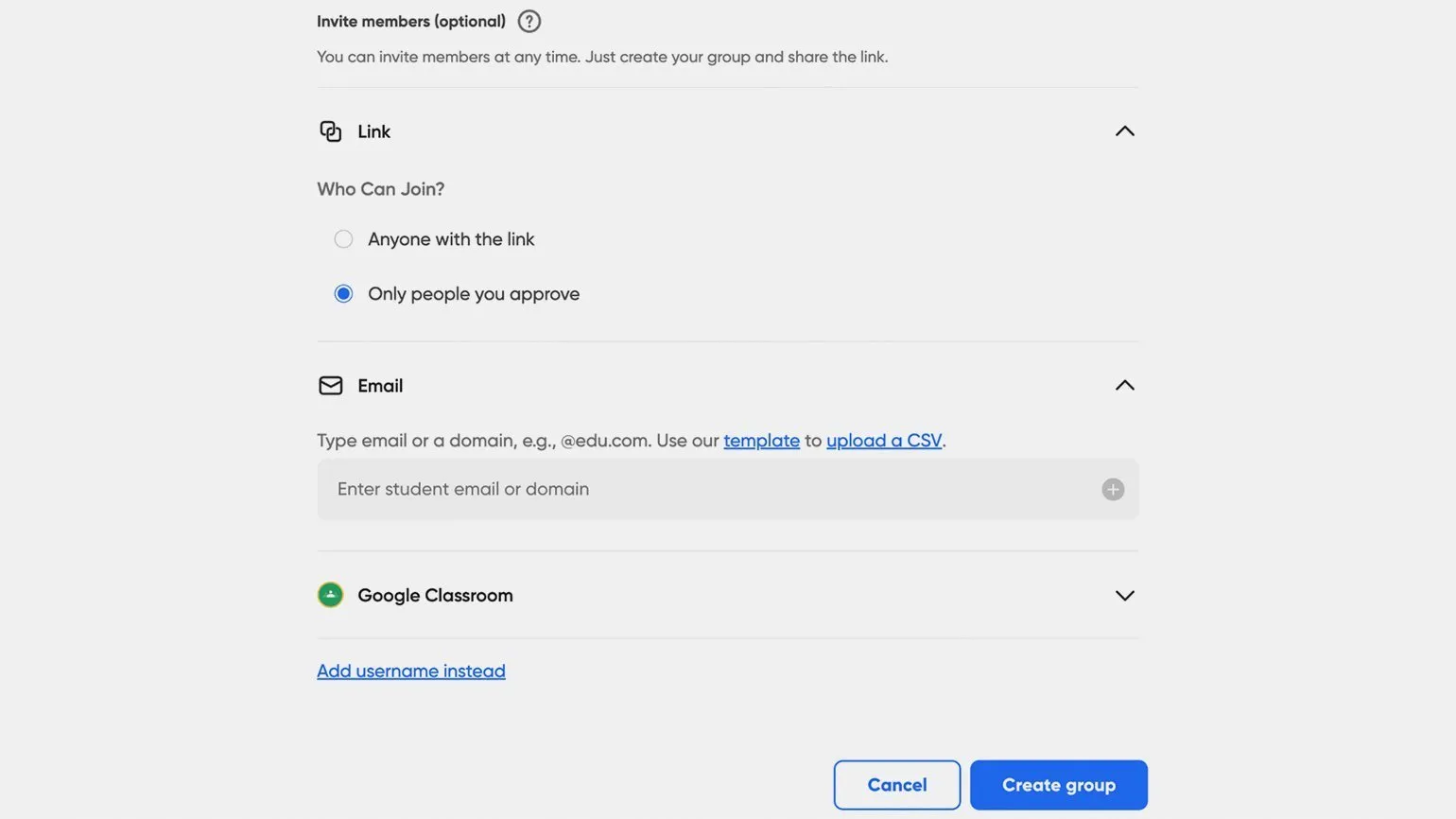The image size is (1456, 819).
Task: Select the 'Only people you approve' radio button
Action: 343,294
